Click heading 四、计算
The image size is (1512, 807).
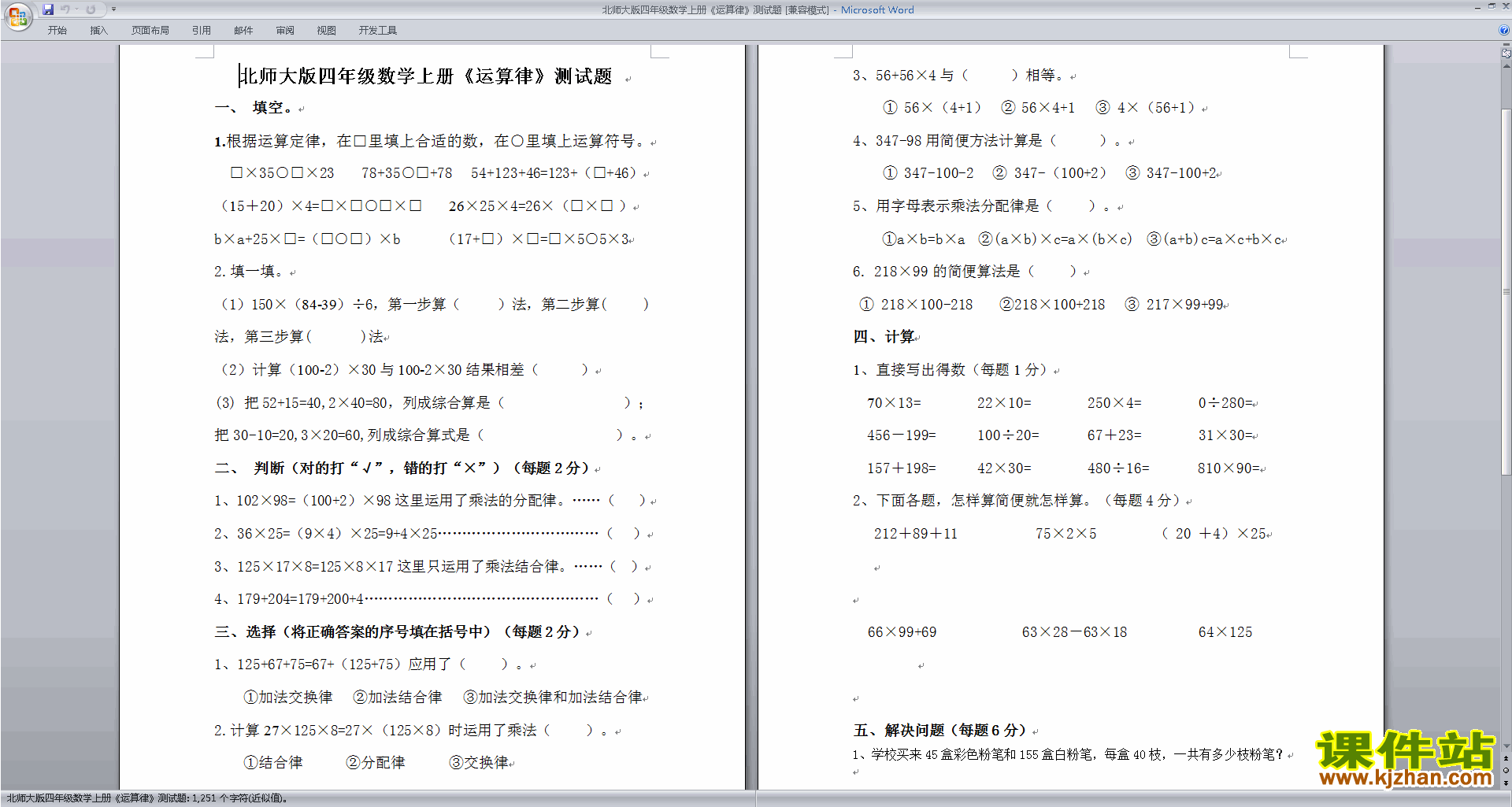(884, 337)
